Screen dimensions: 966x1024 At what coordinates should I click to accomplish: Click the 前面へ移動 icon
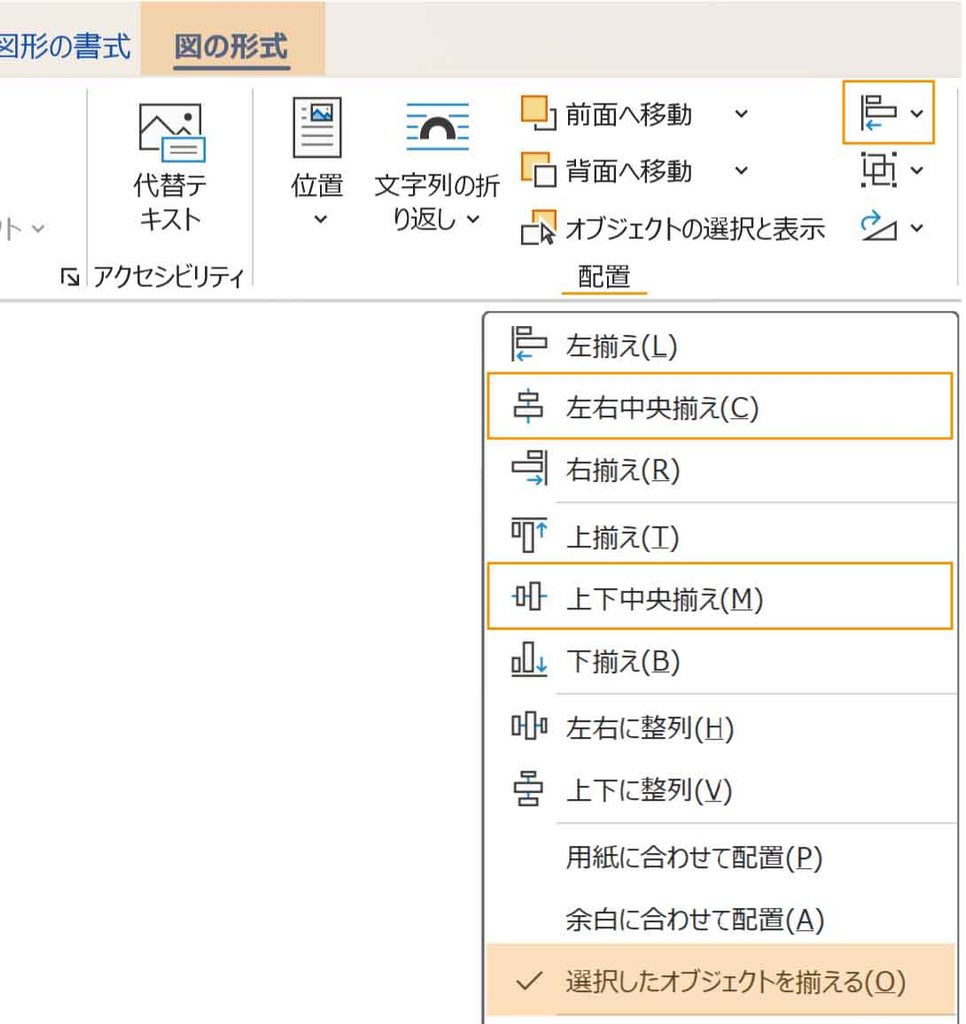click(x=538, y=114)
